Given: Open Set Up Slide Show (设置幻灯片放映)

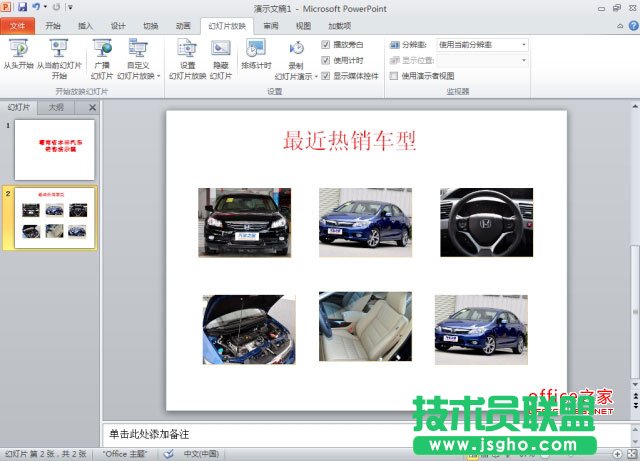Looking at the screenshot, I should [187, 58].
